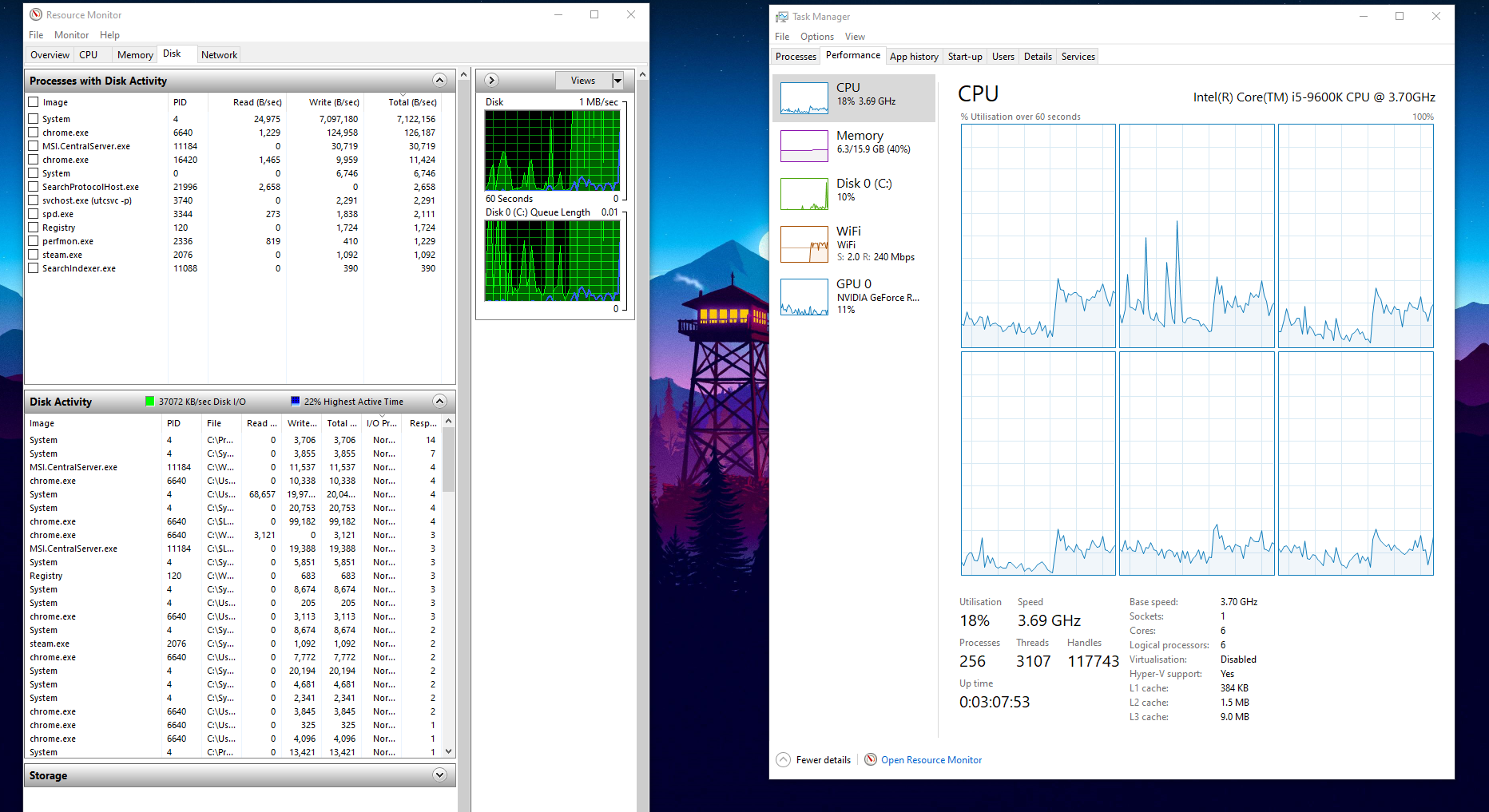Check the chrome.exe 16420 checkbox

pyautogui.click(x=34, y=160)
